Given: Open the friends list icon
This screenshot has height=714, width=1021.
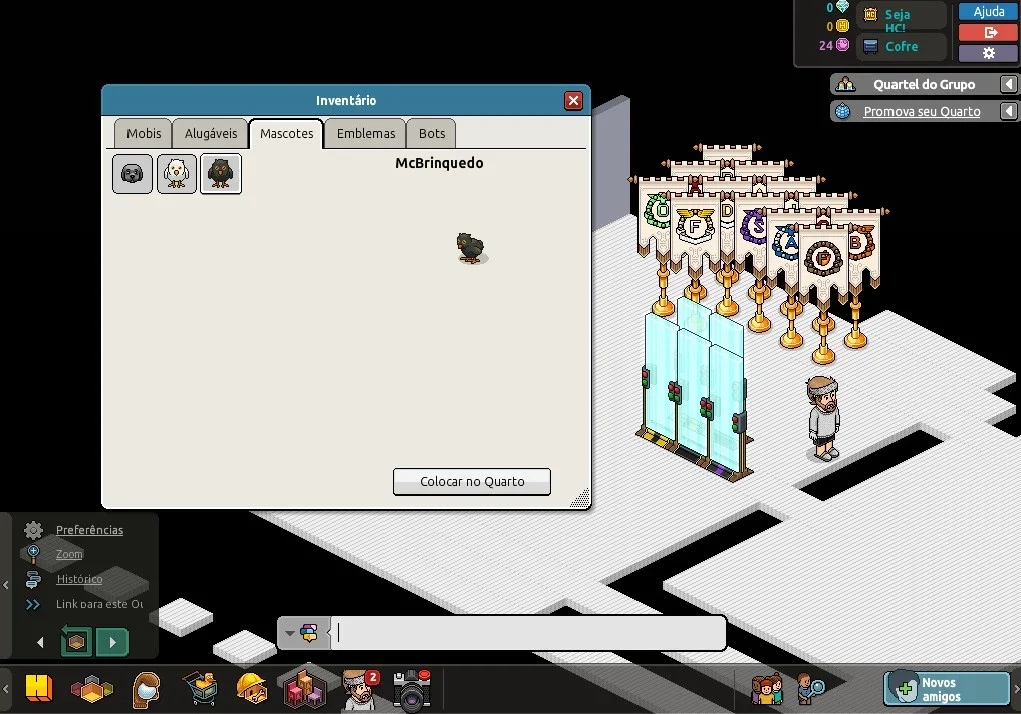Looking at the screenshot, I should [766, 689].
